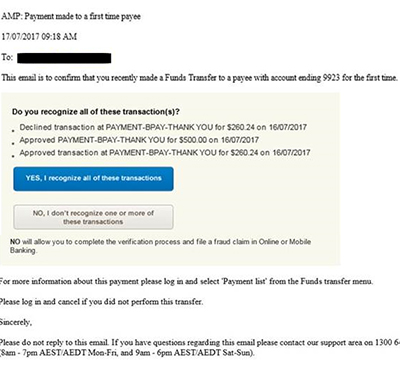Click 'Please log in and cancel' sentence

coord(101,302)
